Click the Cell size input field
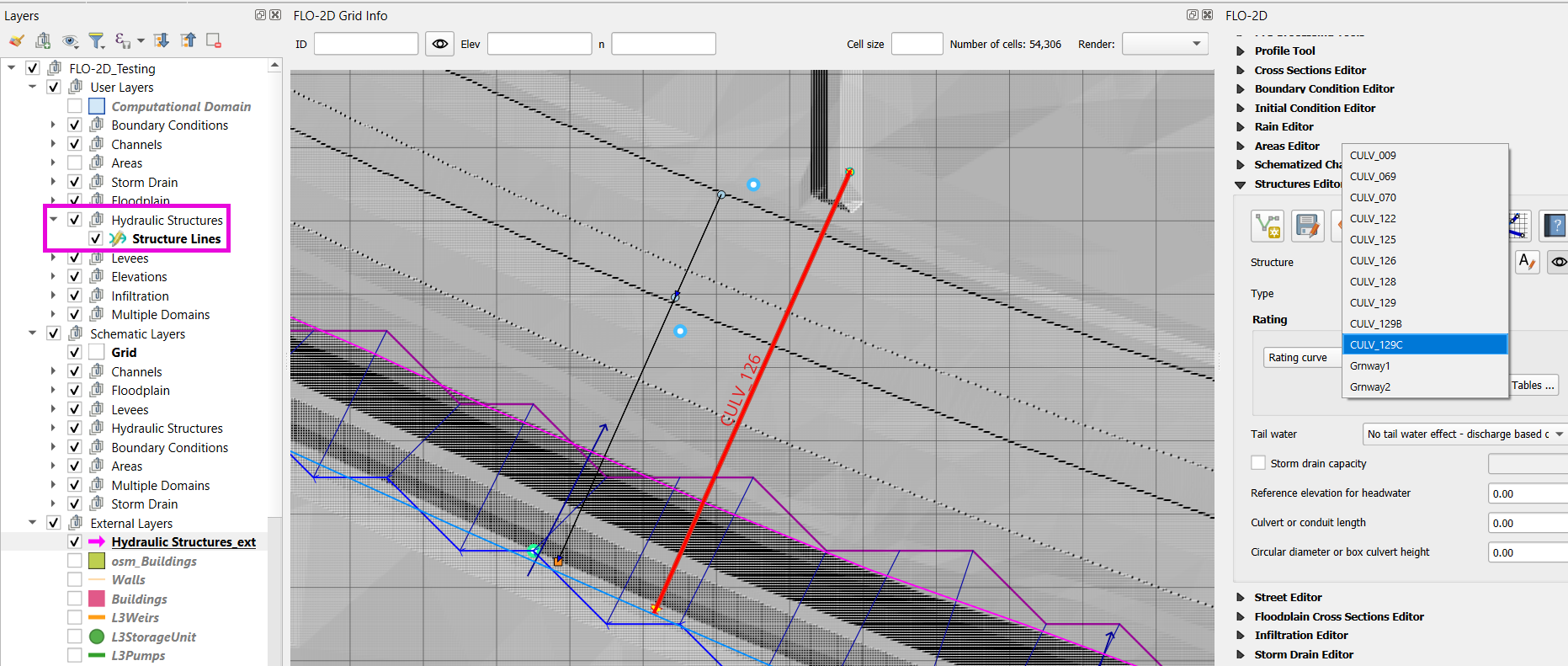 (917, 44)
